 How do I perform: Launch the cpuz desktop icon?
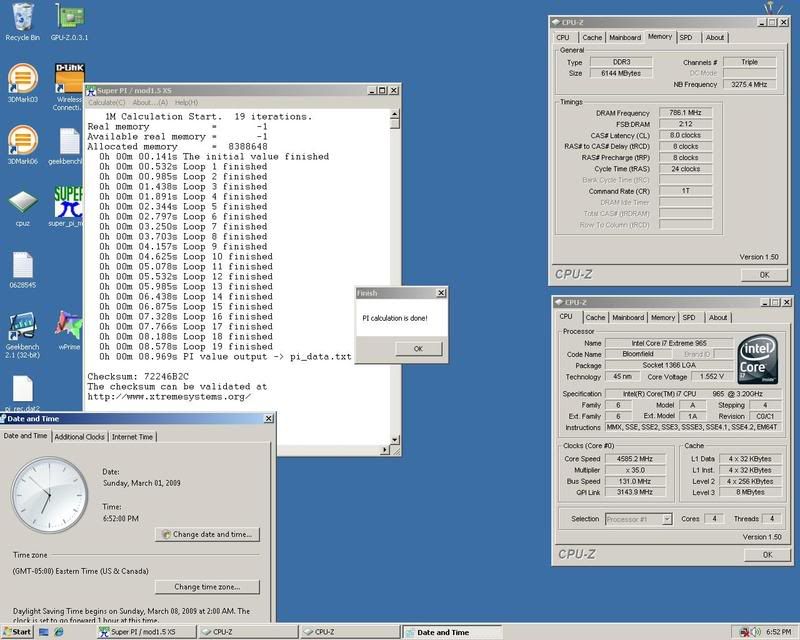pyautogui.click(x=22, y=202)
